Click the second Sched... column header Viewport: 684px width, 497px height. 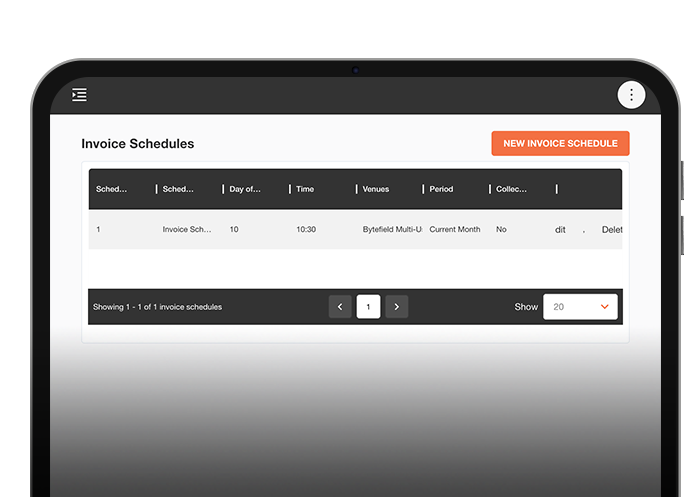[x=179, y=189]
